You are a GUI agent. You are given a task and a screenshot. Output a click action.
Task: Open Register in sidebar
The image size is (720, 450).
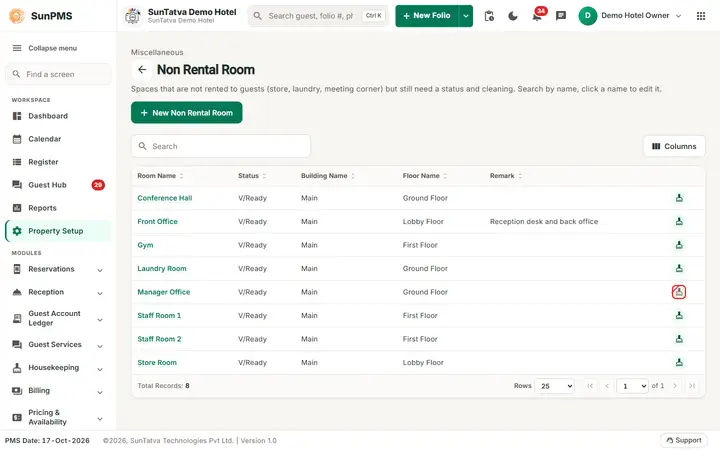coord(58,162)
